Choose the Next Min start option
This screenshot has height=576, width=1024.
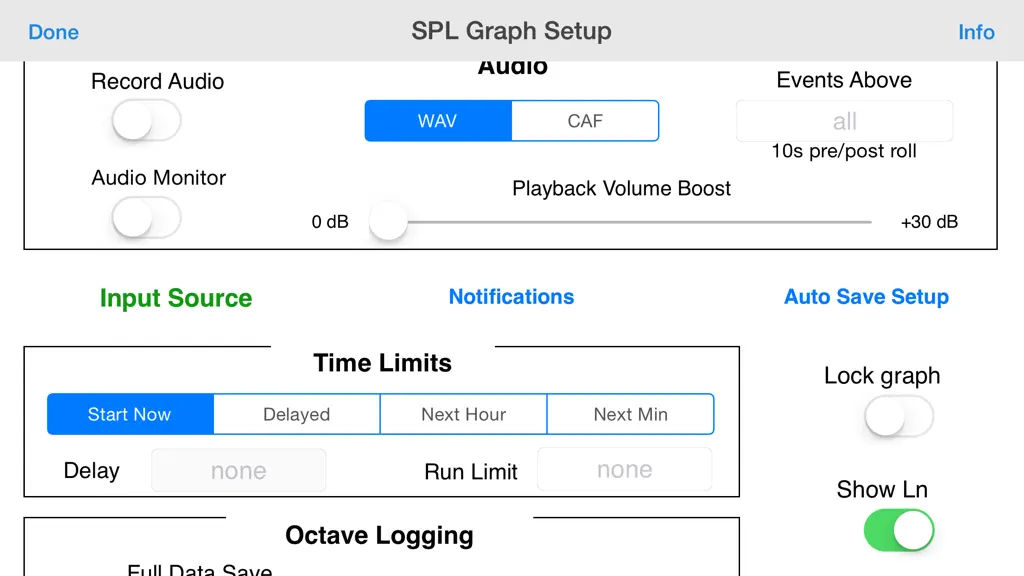(x=630, y=414)
